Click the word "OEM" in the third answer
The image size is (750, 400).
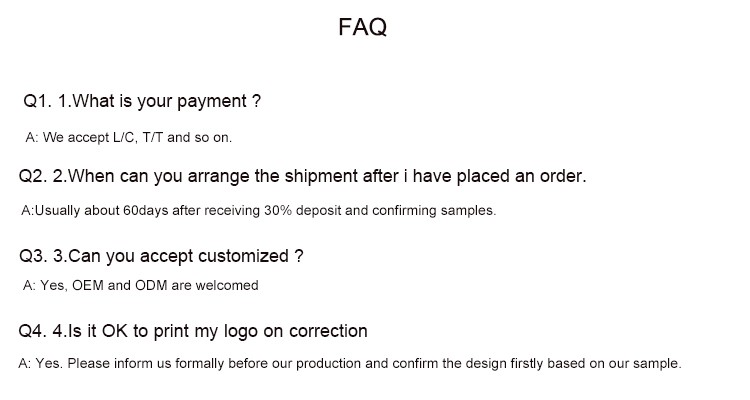[x=89, y=285]
